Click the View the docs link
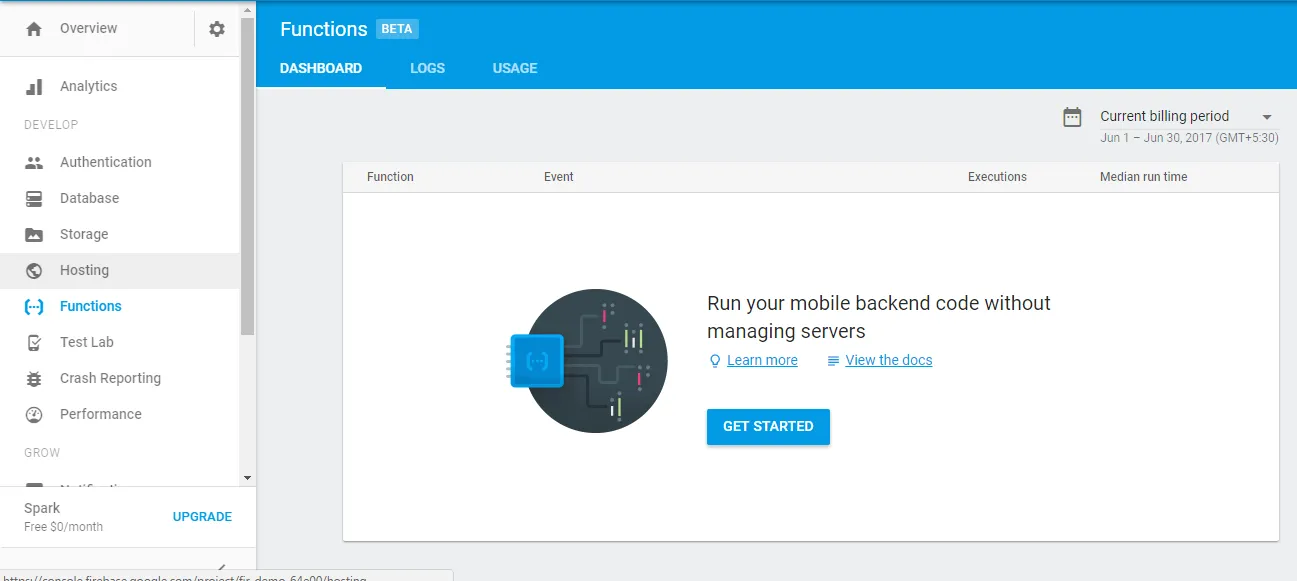This screenshot has width=1297, height=581. click(889, 361)
